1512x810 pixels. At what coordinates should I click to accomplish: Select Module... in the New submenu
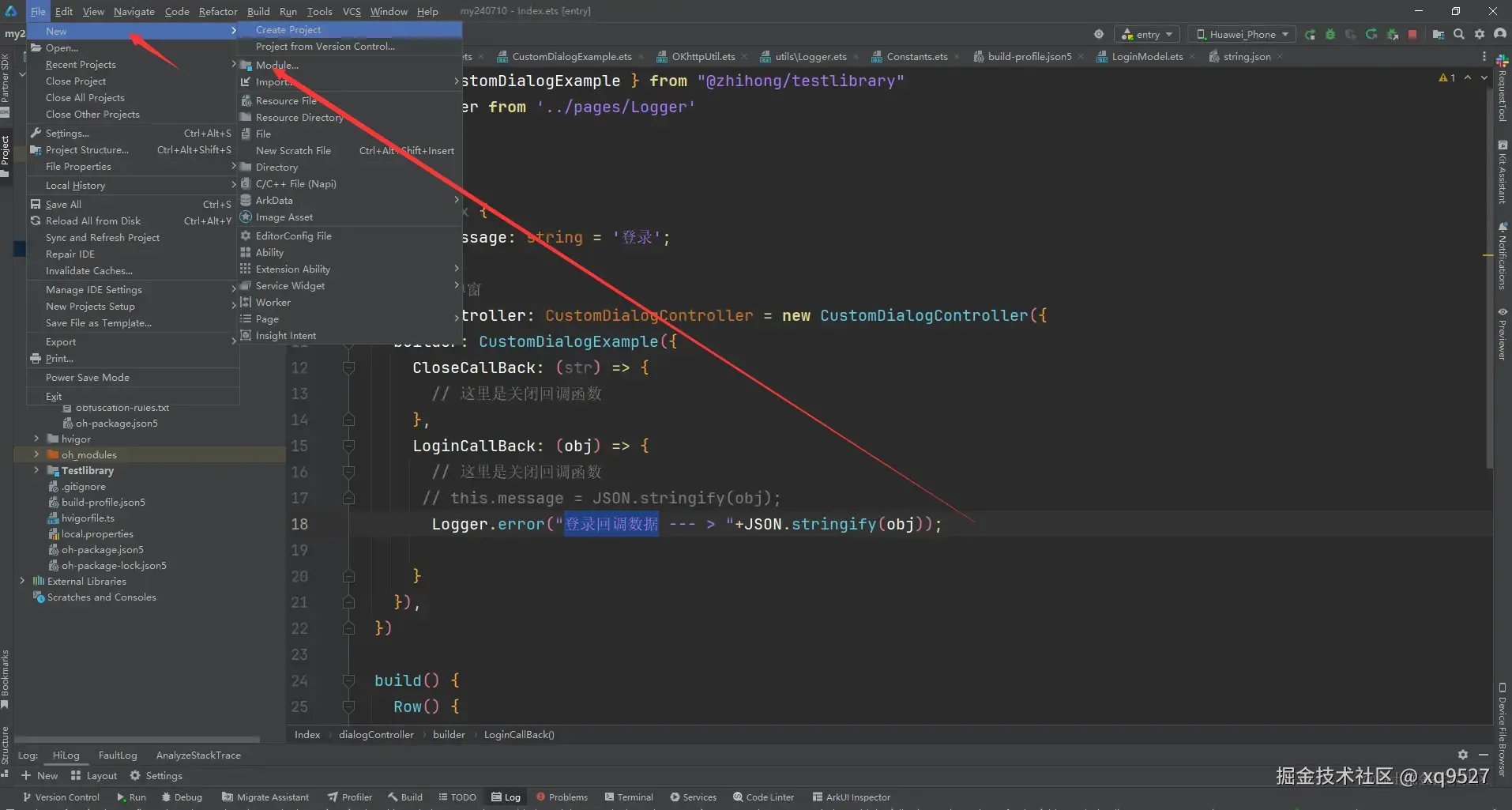tap(350, 65)
